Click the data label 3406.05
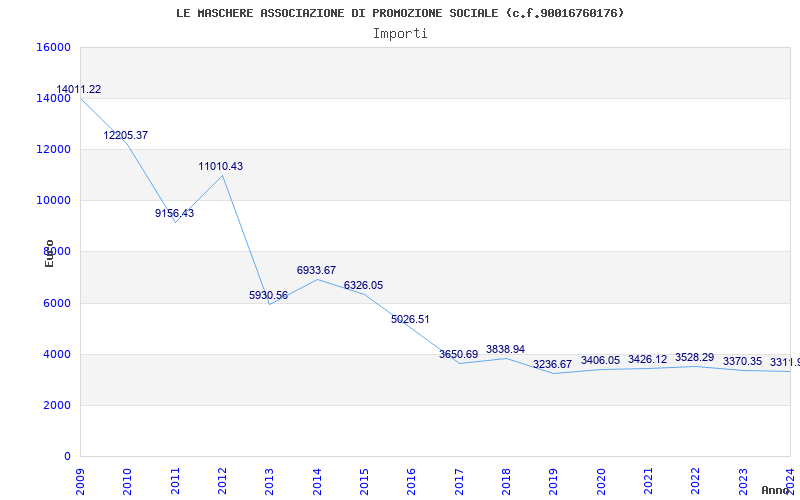This screenshot has height=500, width=800. [x=601, y=361]
